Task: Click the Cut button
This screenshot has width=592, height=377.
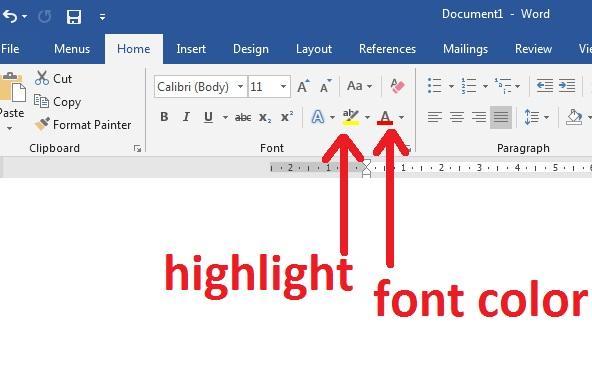Action: coord(53,78)
